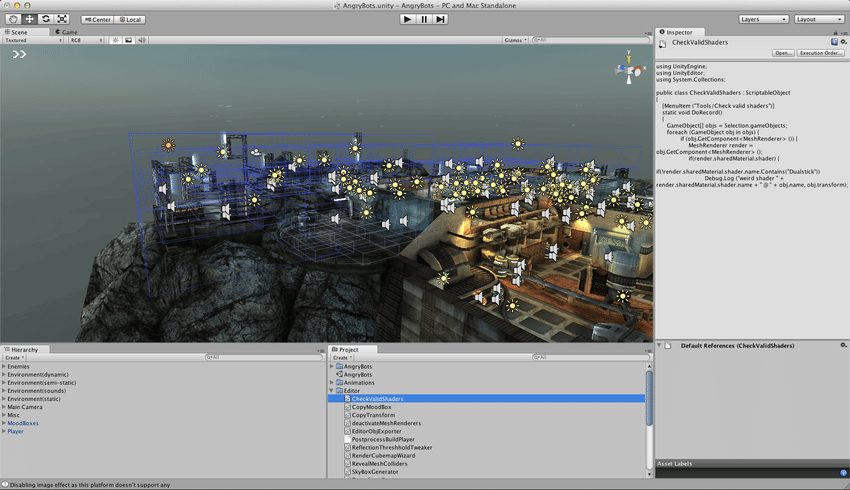Select CopyMoodBox script in Project
The height and width of the screenshot is (490, 850).
point(373,407)
